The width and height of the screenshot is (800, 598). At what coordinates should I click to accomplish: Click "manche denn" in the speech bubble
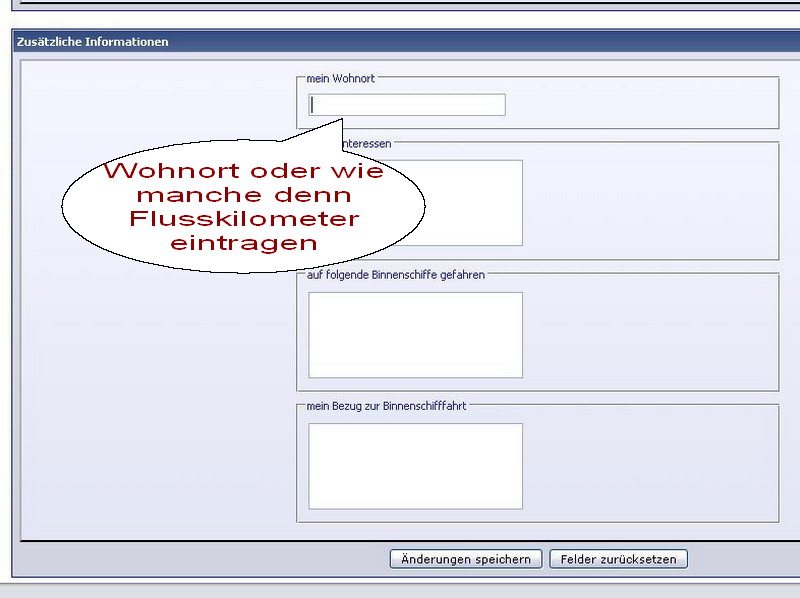244,194
